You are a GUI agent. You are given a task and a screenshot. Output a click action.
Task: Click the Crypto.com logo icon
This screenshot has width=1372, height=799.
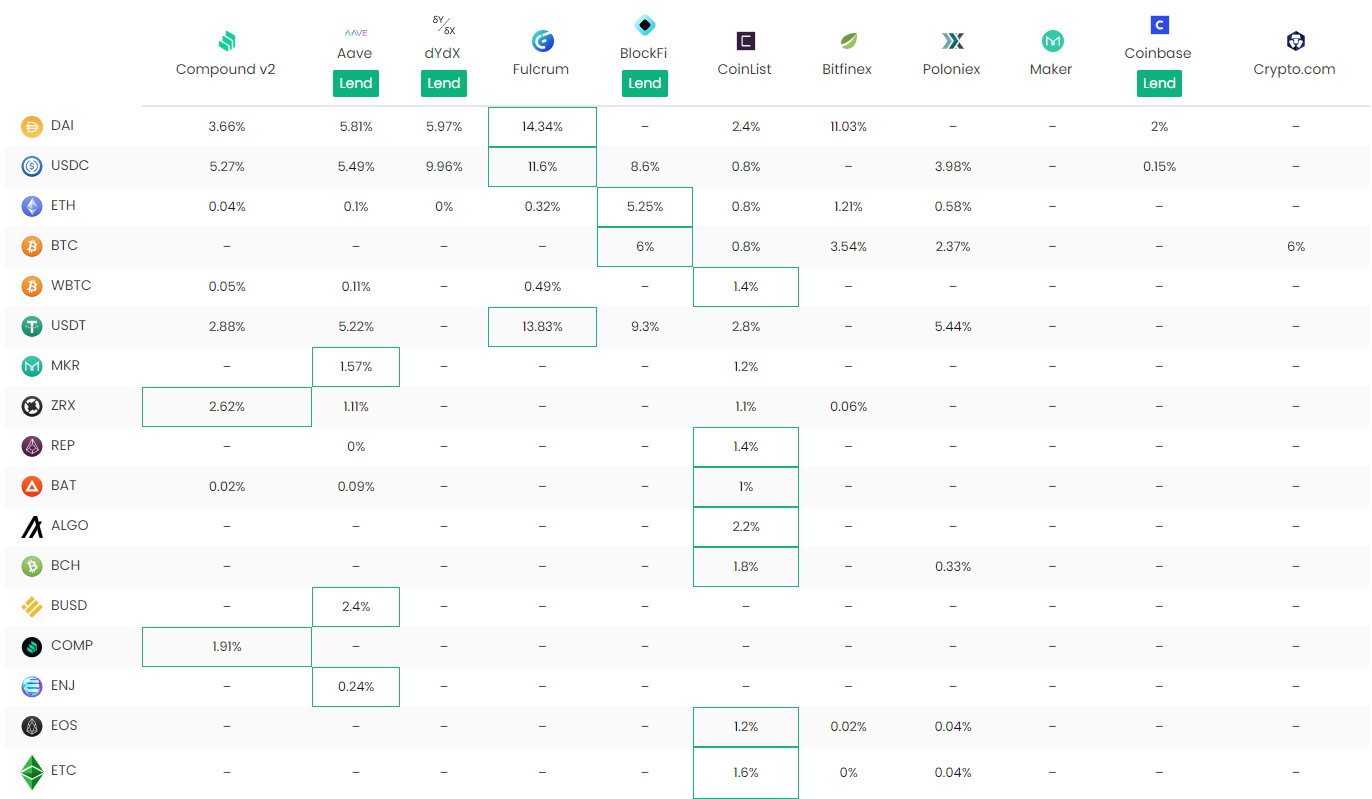tap(1295, 41)
